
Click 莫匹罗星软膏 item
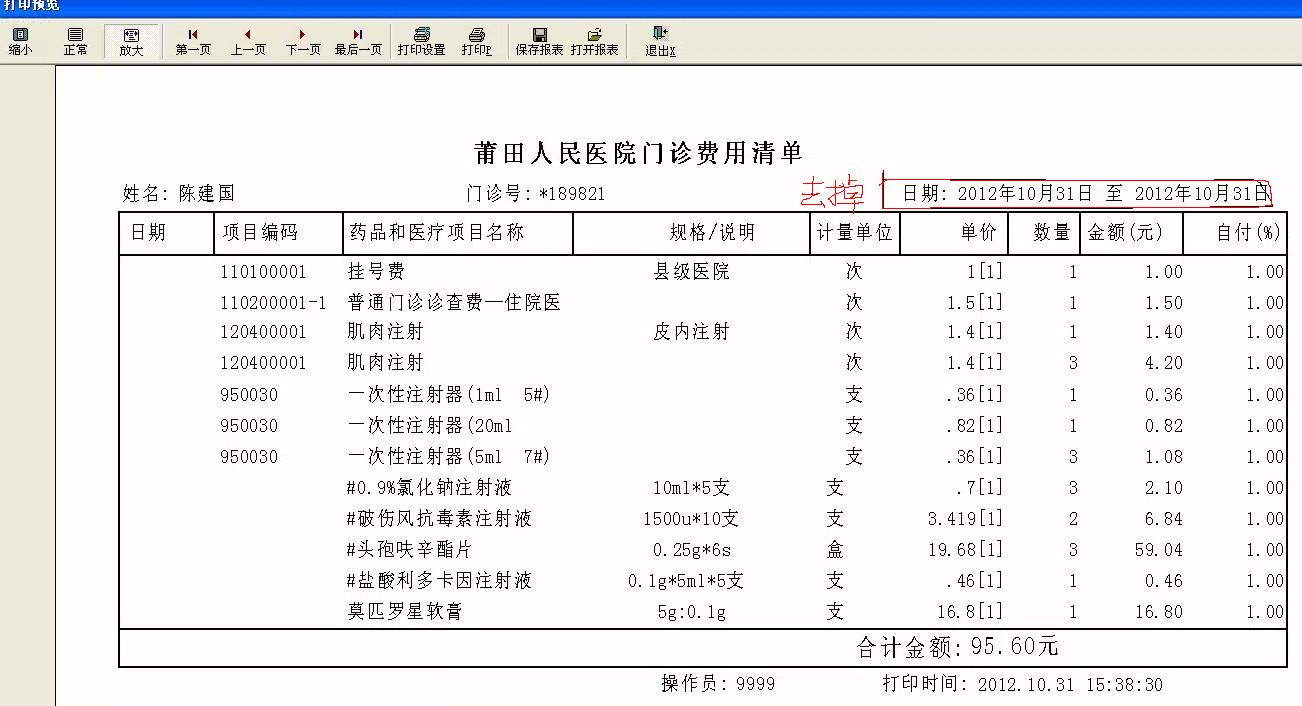click(x=405, y=612)
